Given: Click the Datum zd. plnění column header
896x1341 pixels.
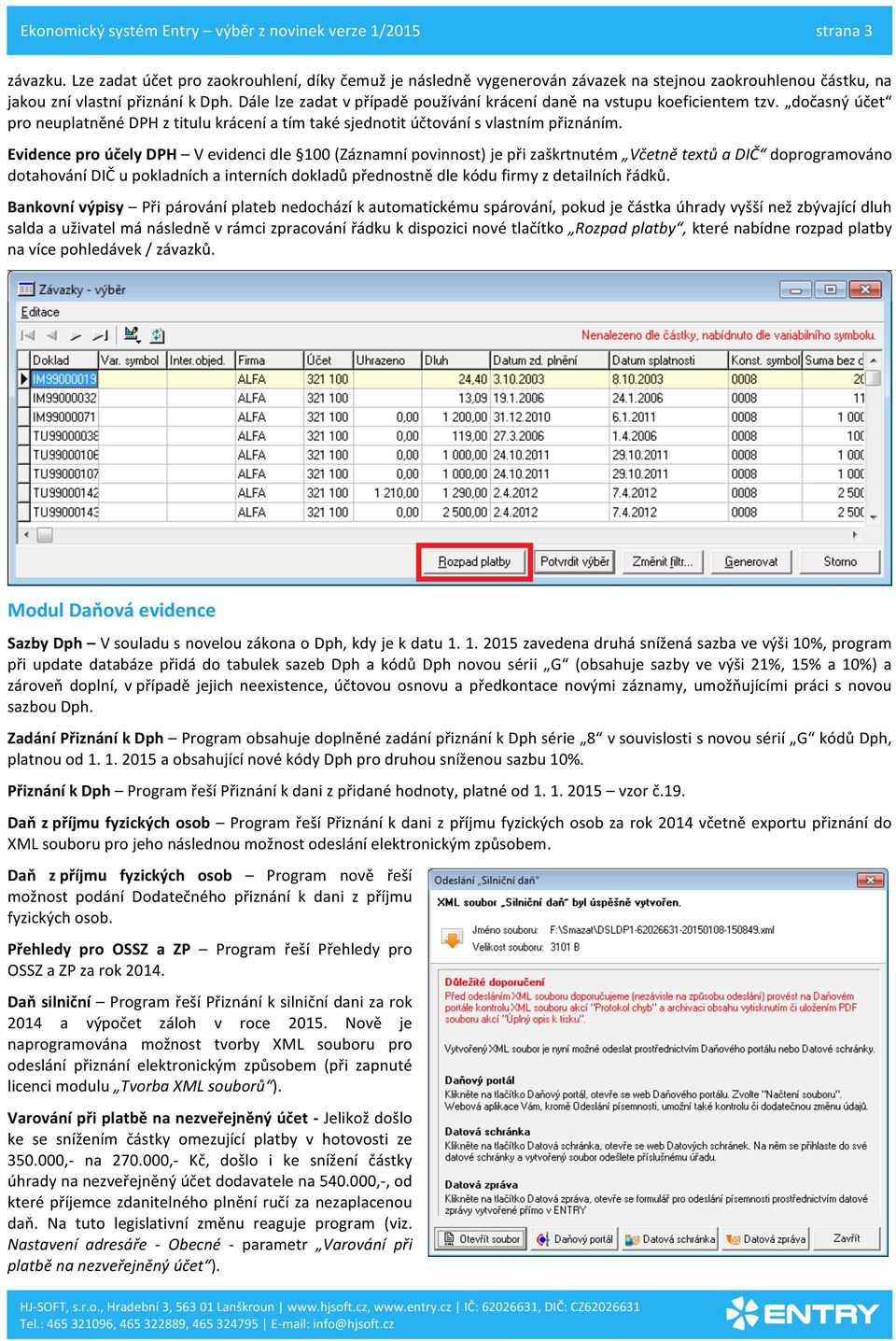Looking at the screenshot, I should [x=549, y=360].
